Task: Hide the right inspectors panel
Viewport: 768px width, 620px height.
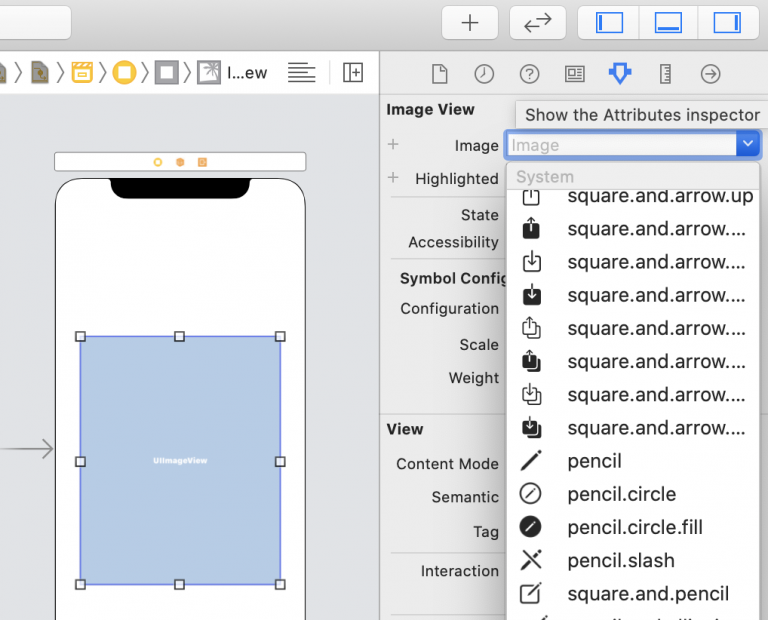Action: [x=726, y=23]
